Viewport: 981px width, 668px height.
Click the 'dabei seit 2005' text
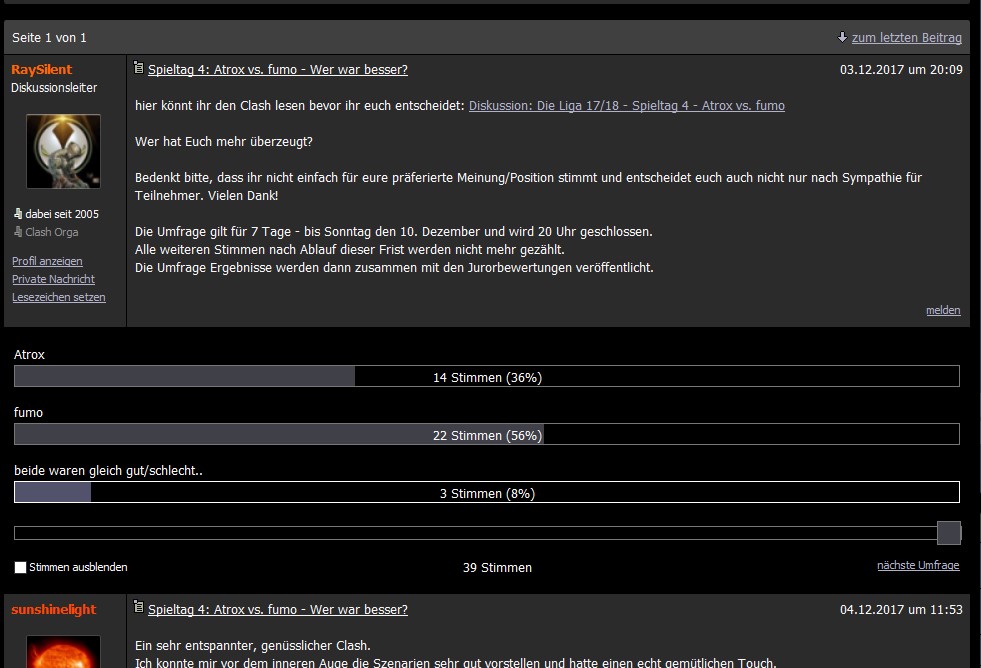(x=62, y=214)
